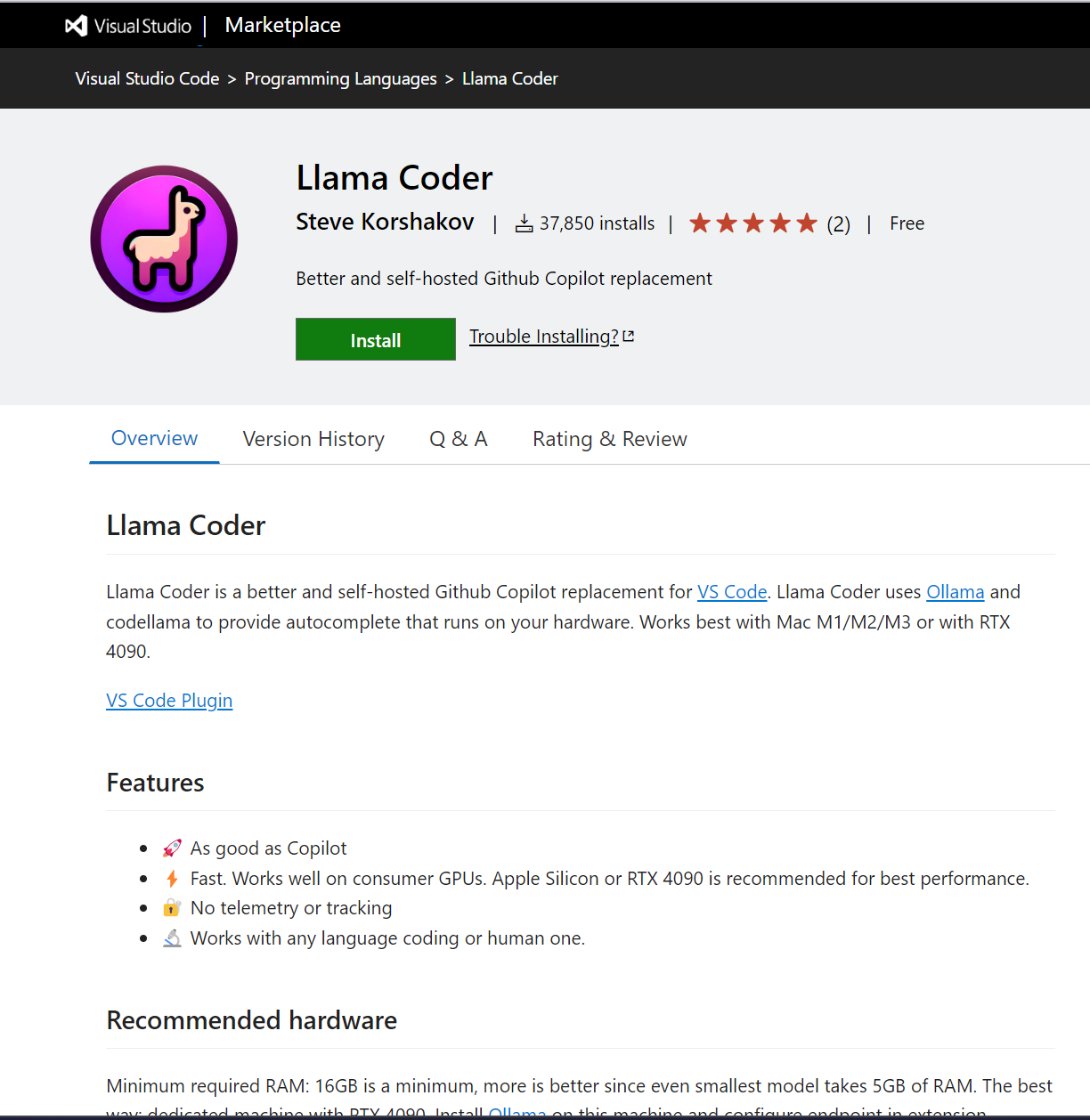Select the rating count (2) link
The image size is (1090, 1120).
(x=838, y=223)
